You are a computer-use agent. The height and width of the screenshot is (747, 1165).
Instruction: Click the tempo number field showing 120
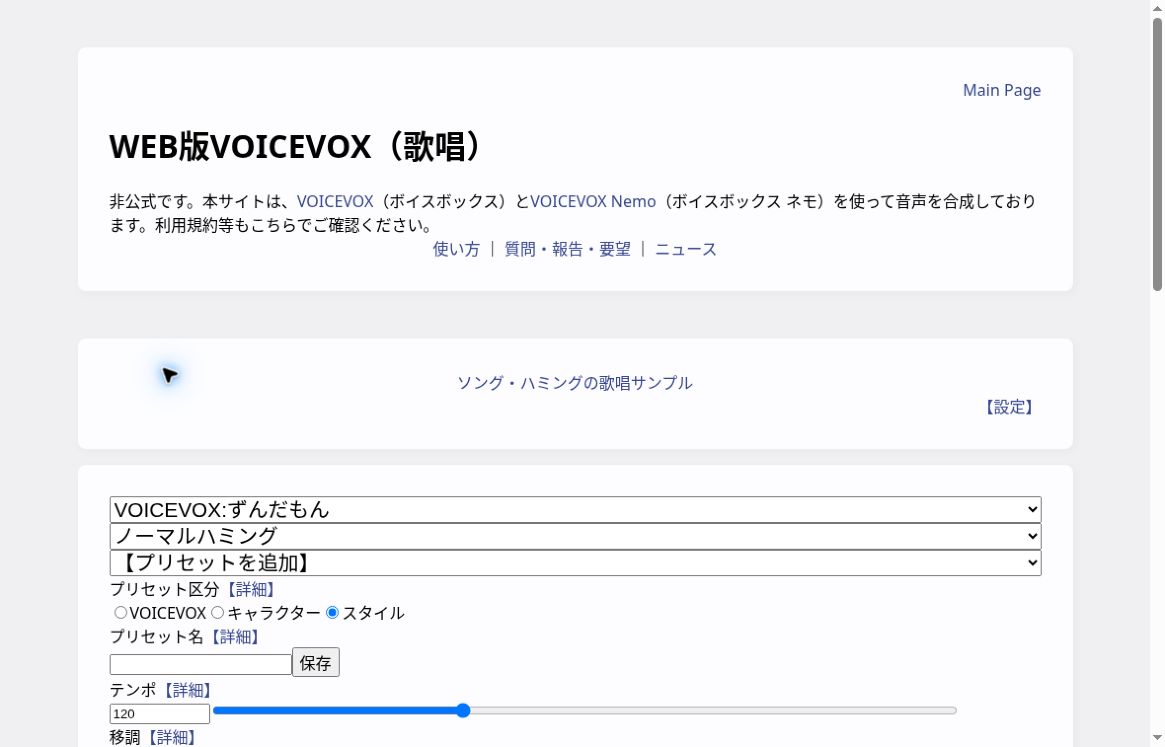coord(160,714)
